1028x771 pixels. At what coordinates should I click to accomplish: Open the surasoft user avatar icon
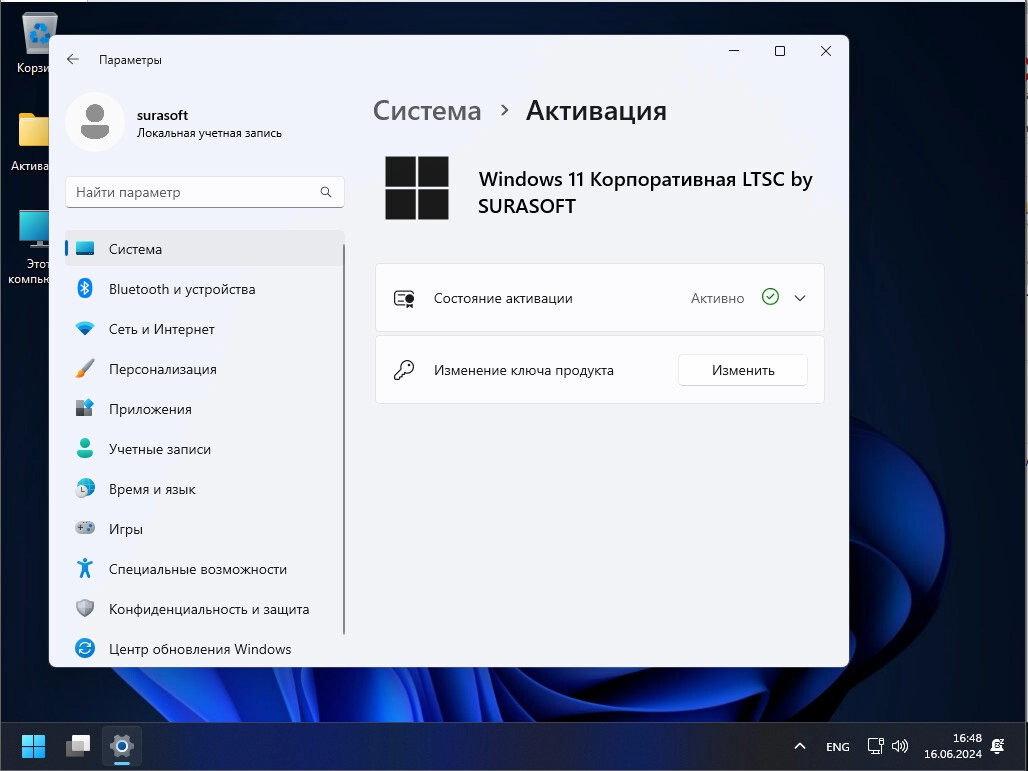click(x=95, y=122)
